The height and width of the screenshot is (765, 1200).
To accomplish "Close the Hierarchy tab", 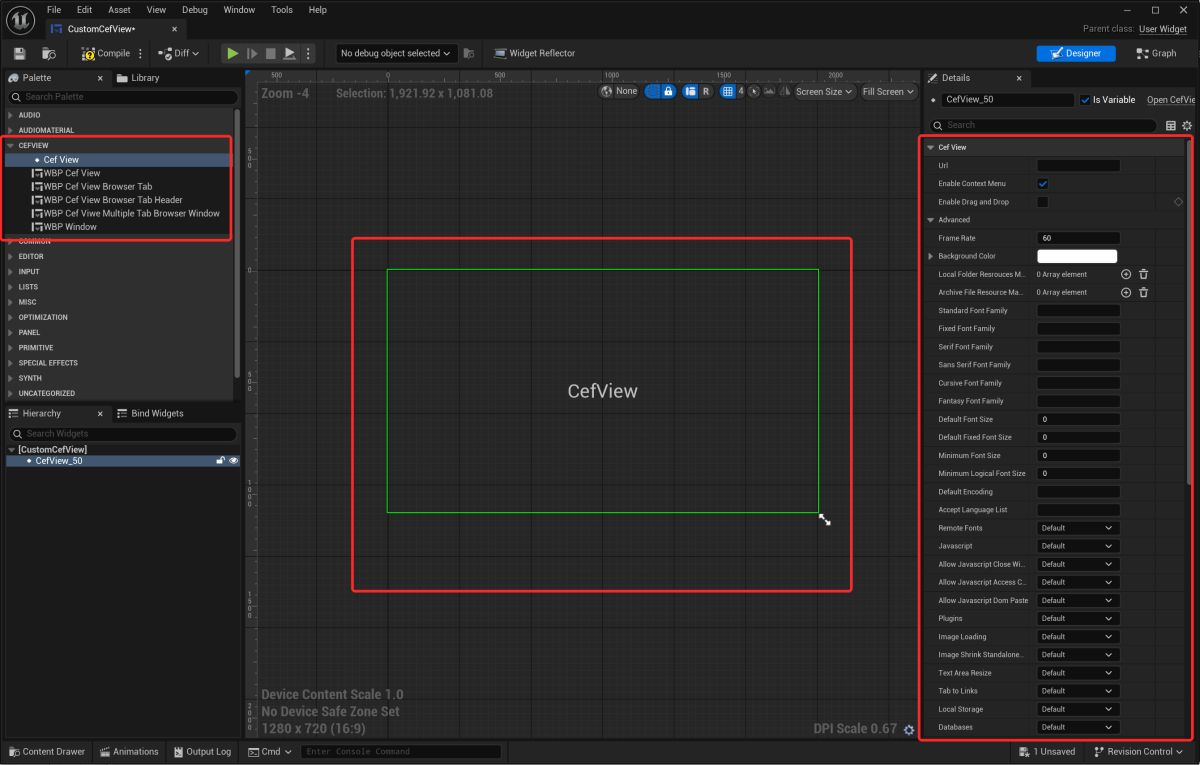I will click(100, 413).
